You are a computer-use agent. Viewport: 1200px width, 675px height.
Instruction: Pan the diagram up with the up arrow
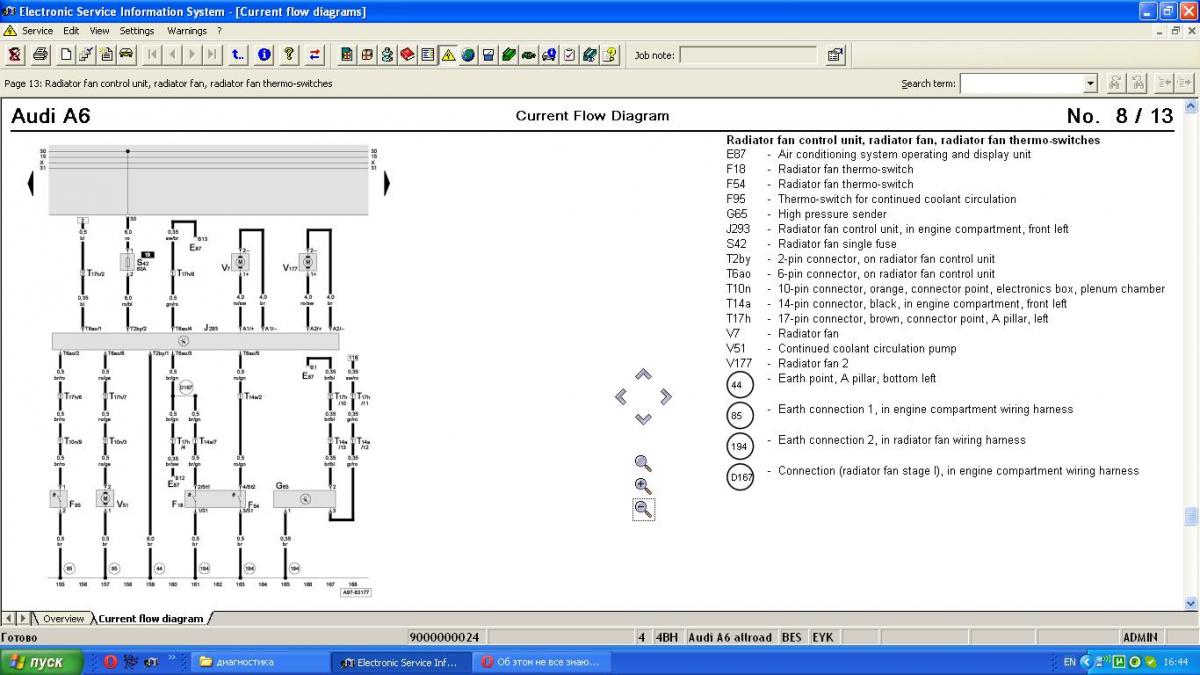coord(643,374)
